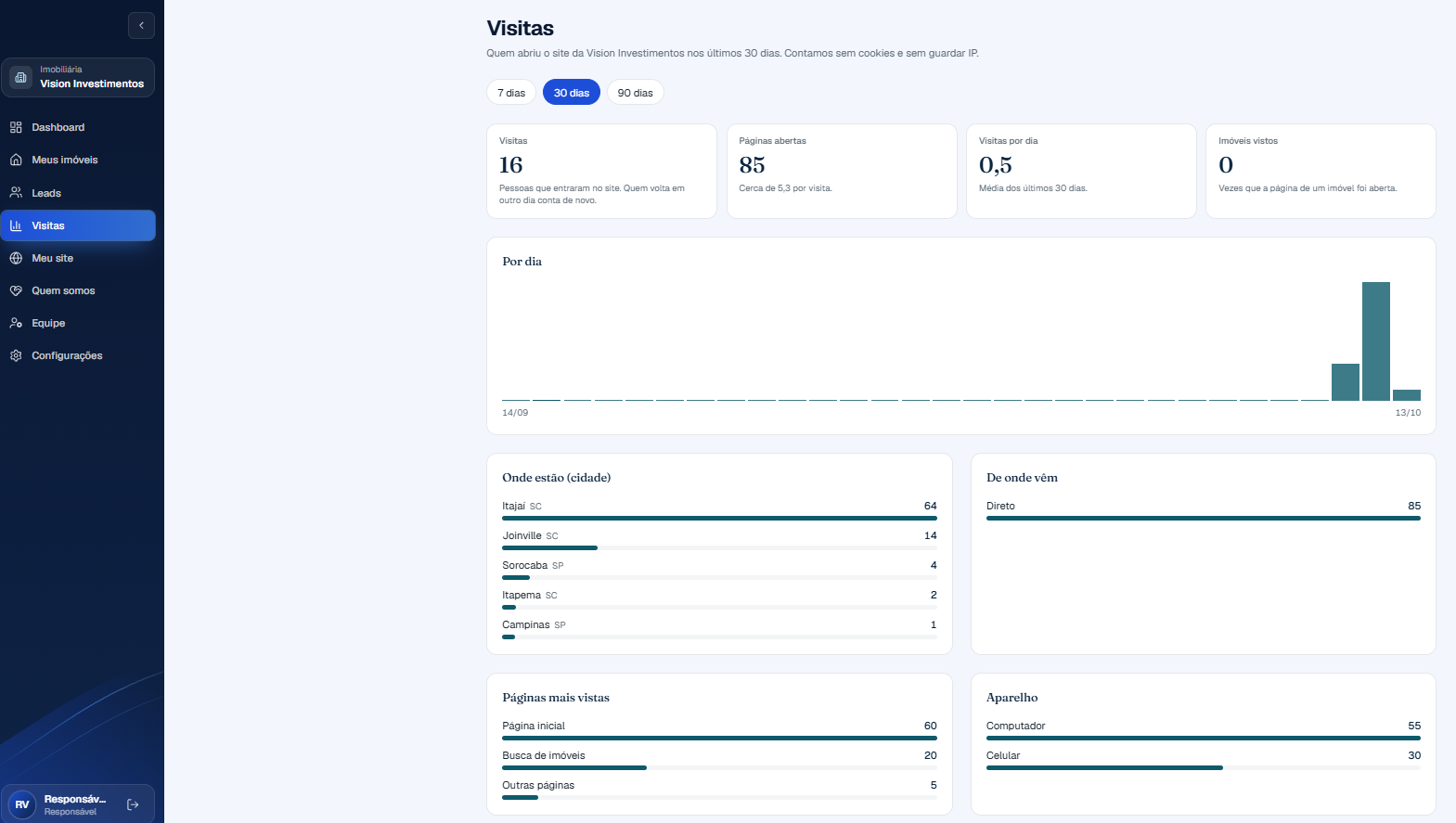Click the Itapema SC city row
1456x823 pixels.
coord(719,600)
